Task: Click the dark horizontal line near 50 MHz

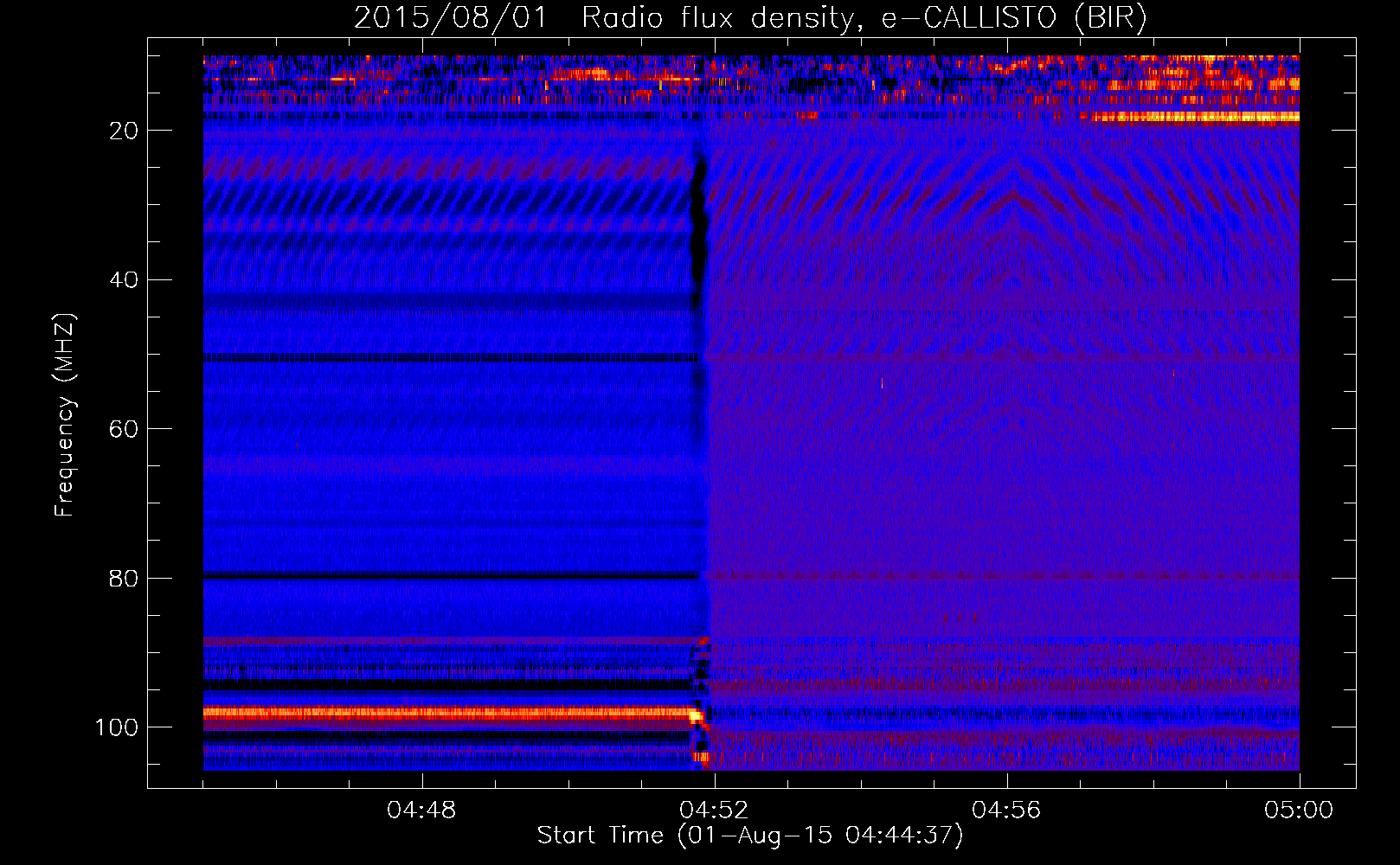Action: click(450, 357)
